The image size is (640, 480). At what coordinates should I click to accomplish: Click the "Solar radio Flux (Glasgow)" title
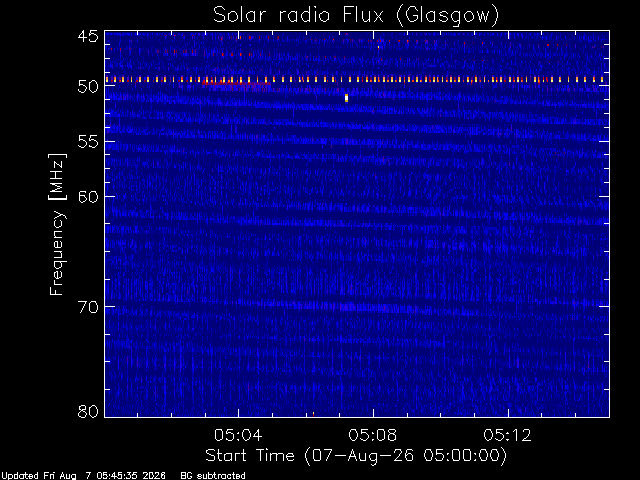click(356, 16)
